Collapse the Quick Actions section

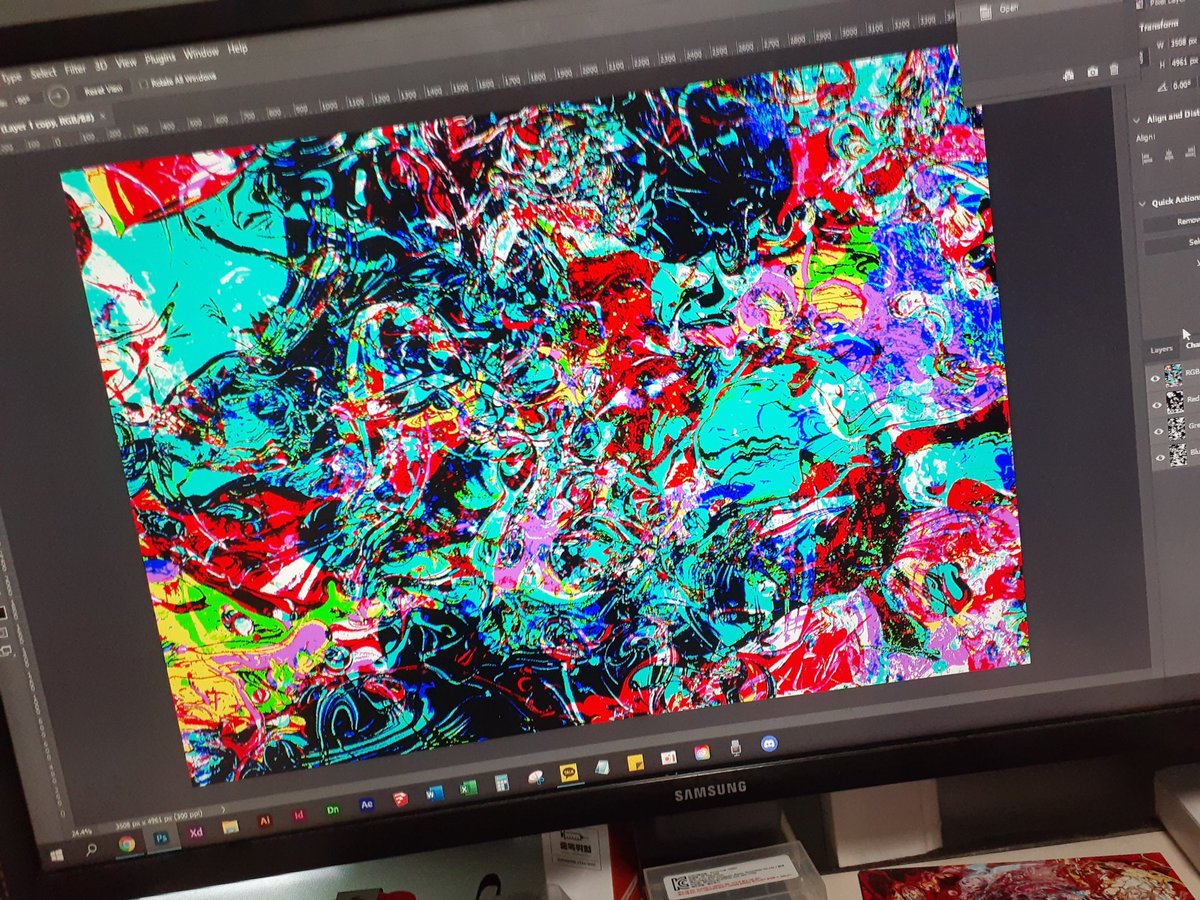(1142, 204)
